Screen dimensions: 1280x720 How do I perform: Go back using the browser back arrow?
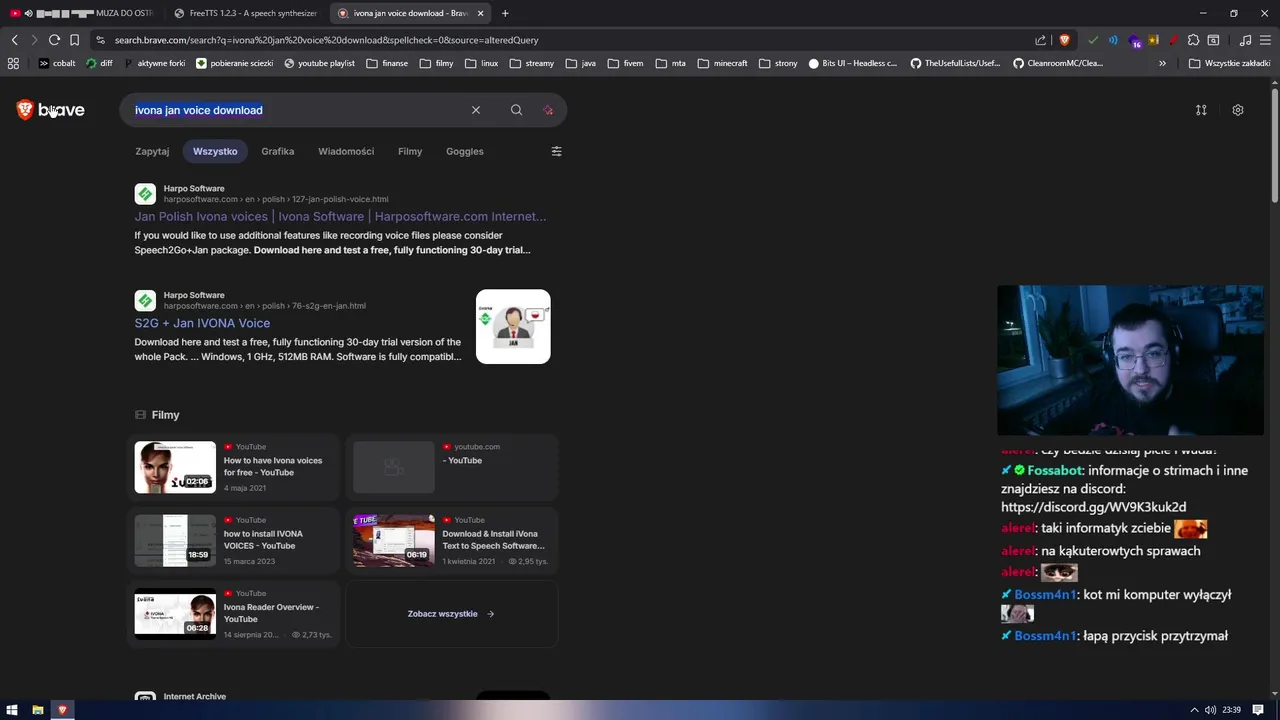[x=14, y=40]
